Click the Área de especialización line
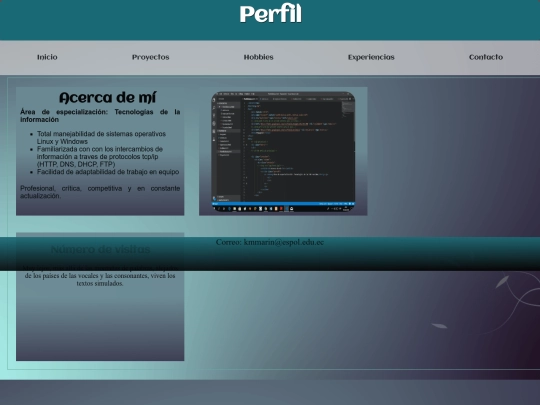Image resolution: width=540 pixels, height=405 pixels. coord(100,116)
